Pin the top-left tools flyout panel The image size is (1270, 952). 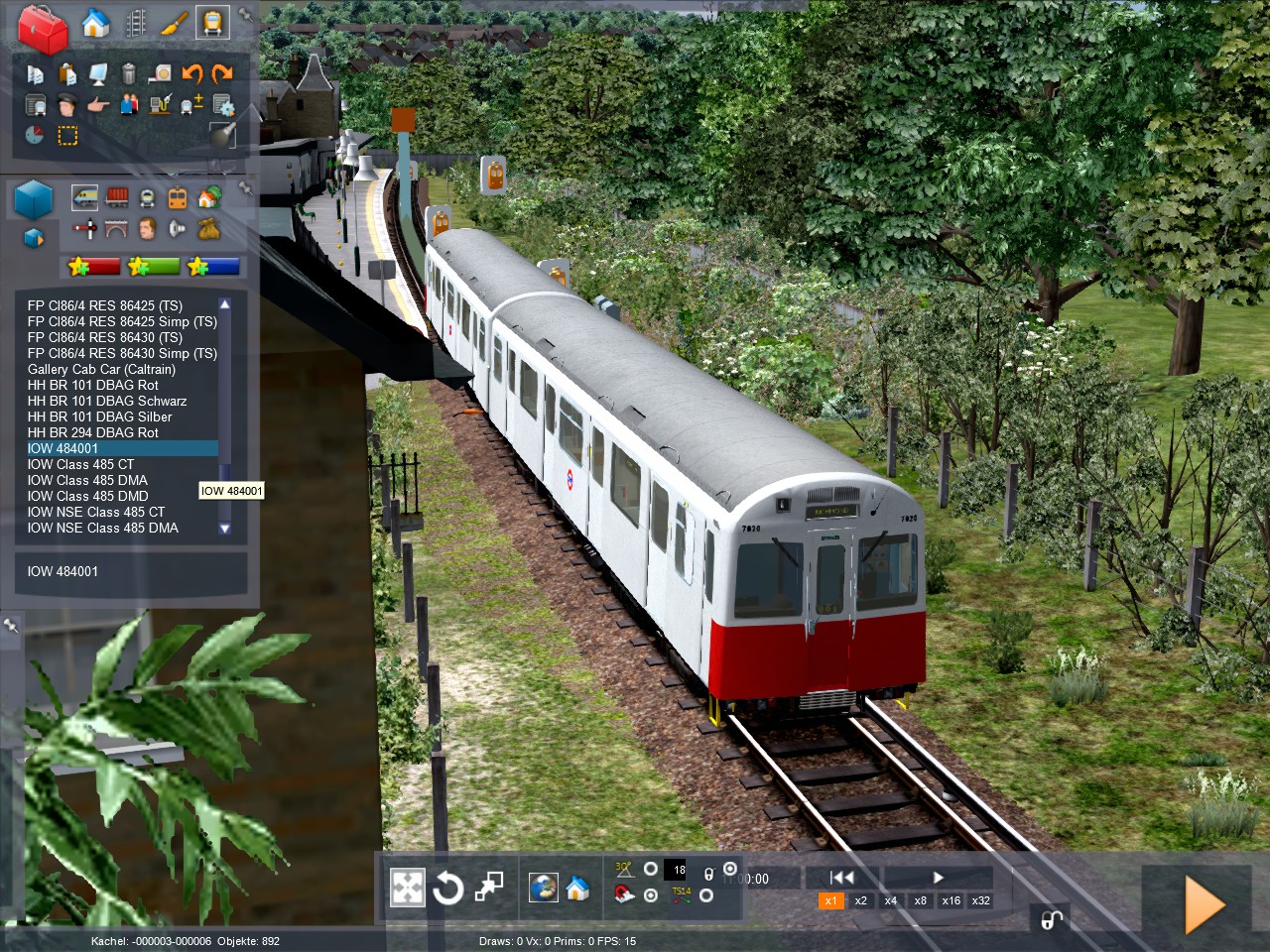point(245,17)
